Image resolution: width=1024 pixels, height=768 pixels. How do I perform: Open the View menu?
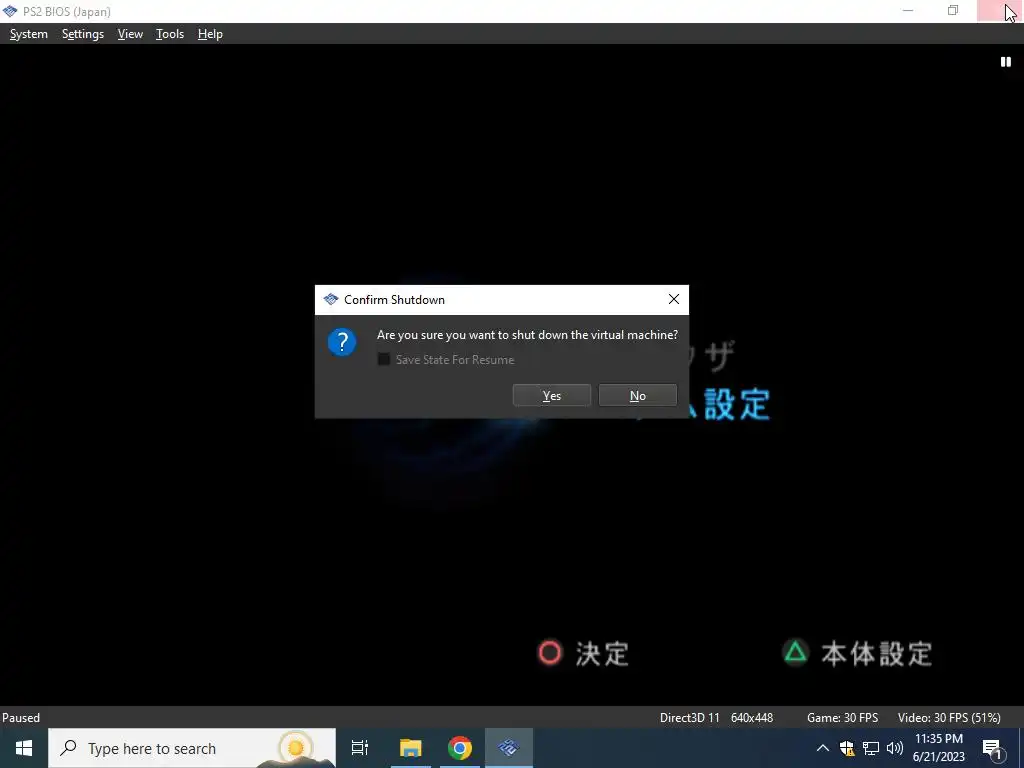130,34
